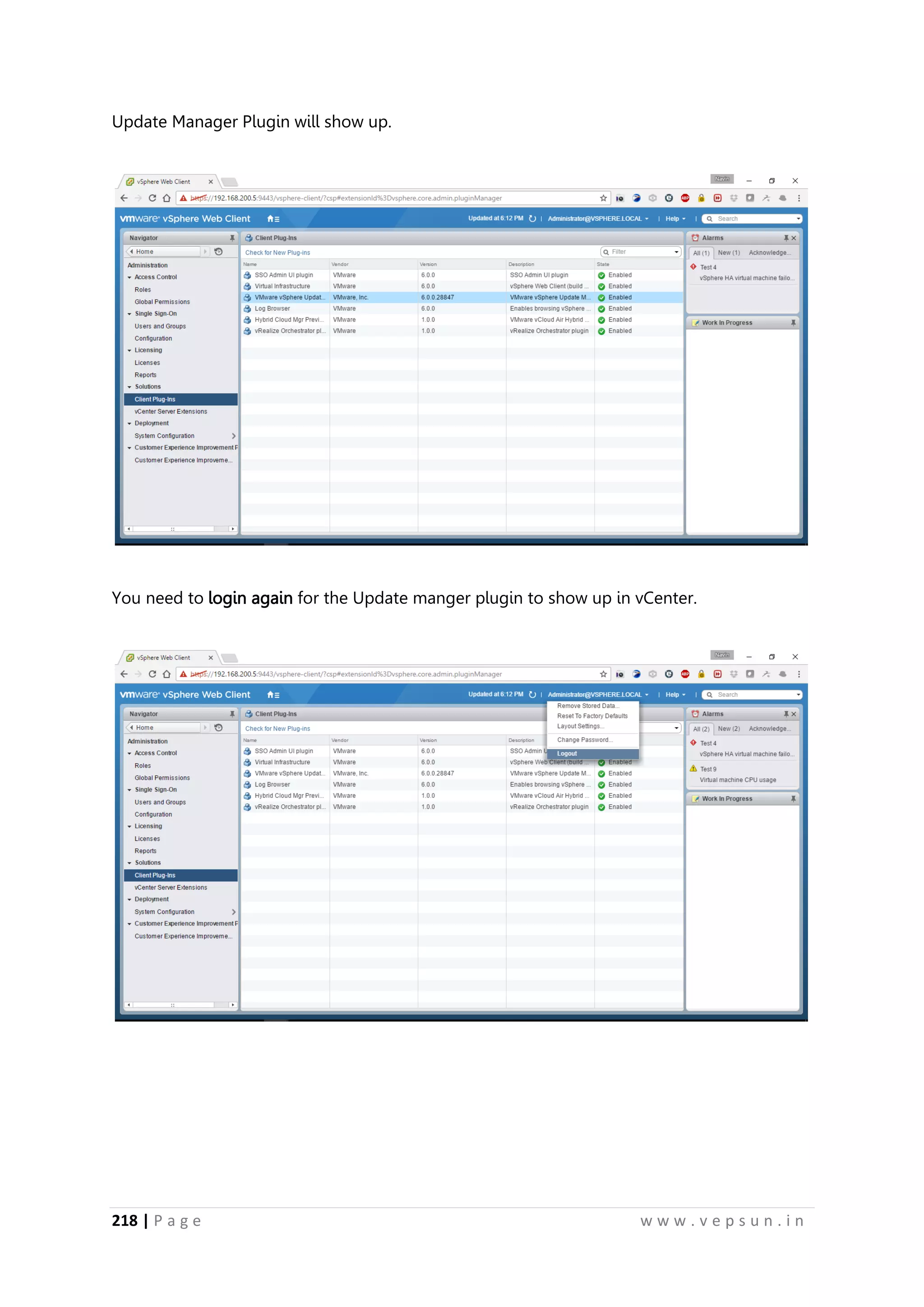This screenshot has width=924, height=1307.
Task: Open Layout Settings... from user menu
Action: click(580, 726)
